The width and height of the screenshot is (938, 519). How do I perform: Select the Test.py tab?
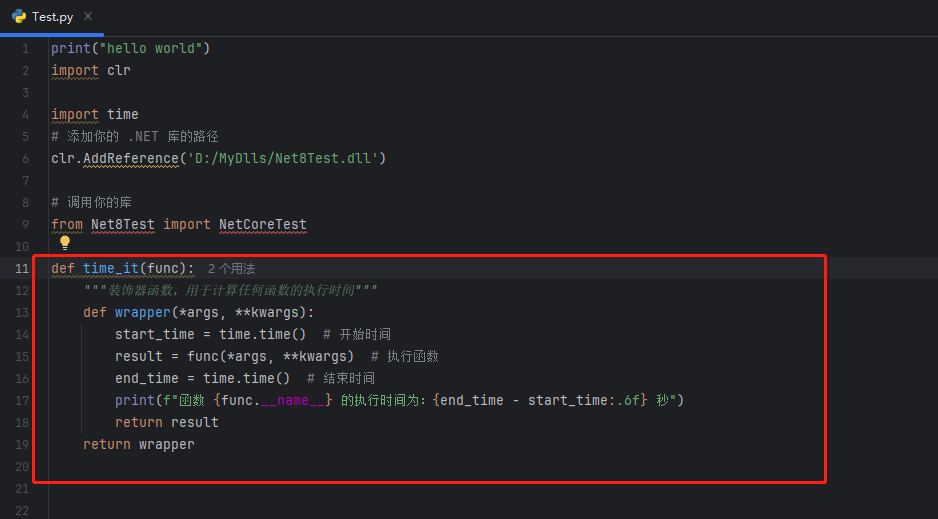[x=51, y=17]
